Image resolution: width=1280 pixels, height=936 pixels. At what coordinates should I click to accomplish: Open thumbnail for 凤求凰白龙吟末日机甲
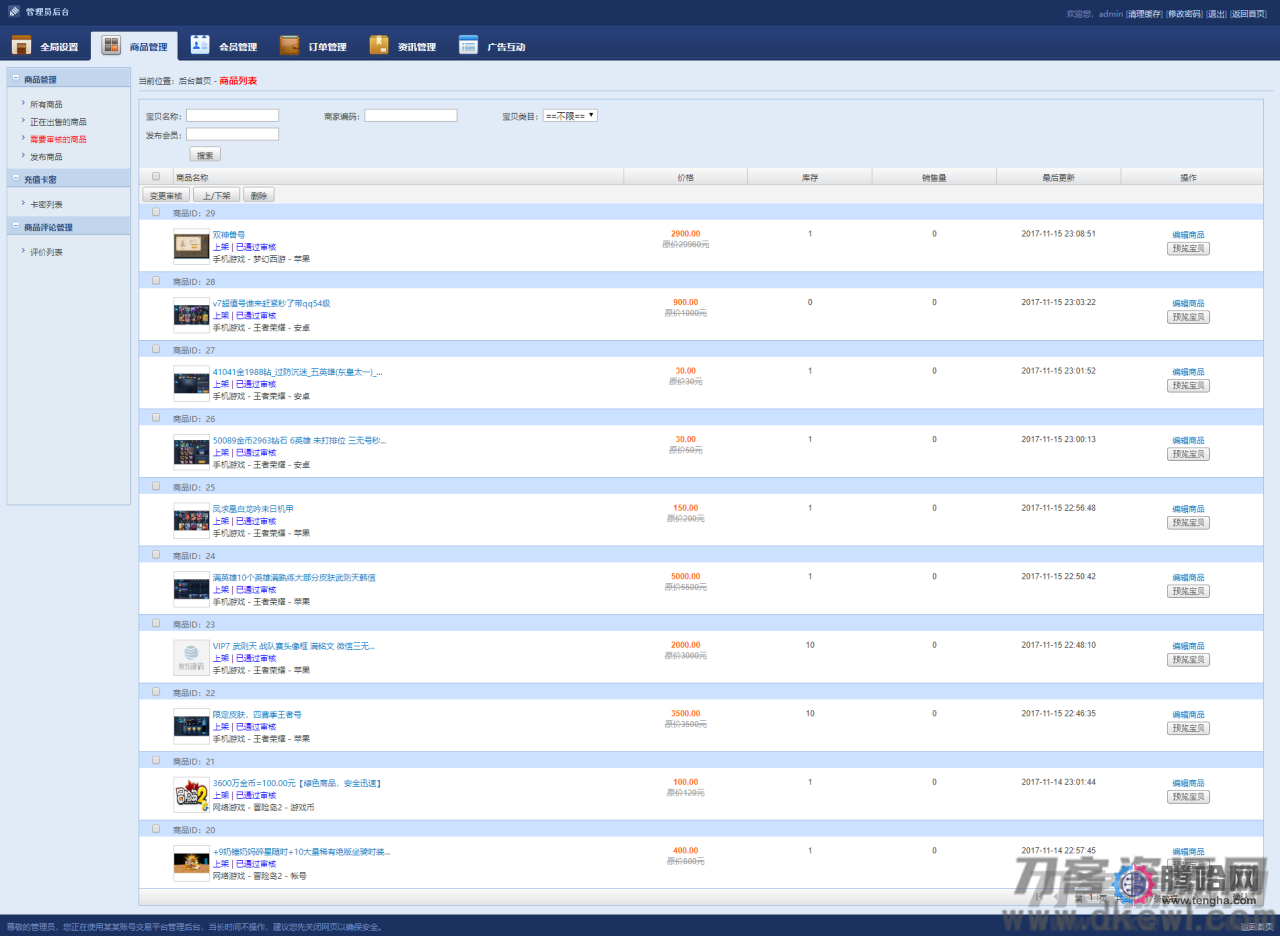(x=191, y=520)
